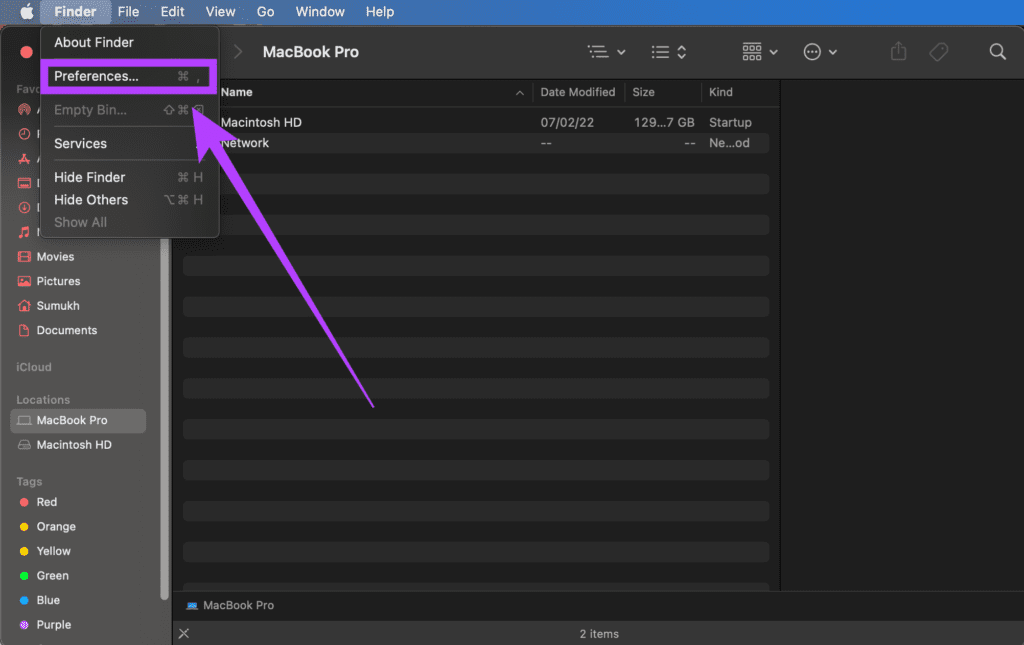Open the group-by grid dropdown
The height and width of the screenshot is (645, 1024).
coord(760,52)
